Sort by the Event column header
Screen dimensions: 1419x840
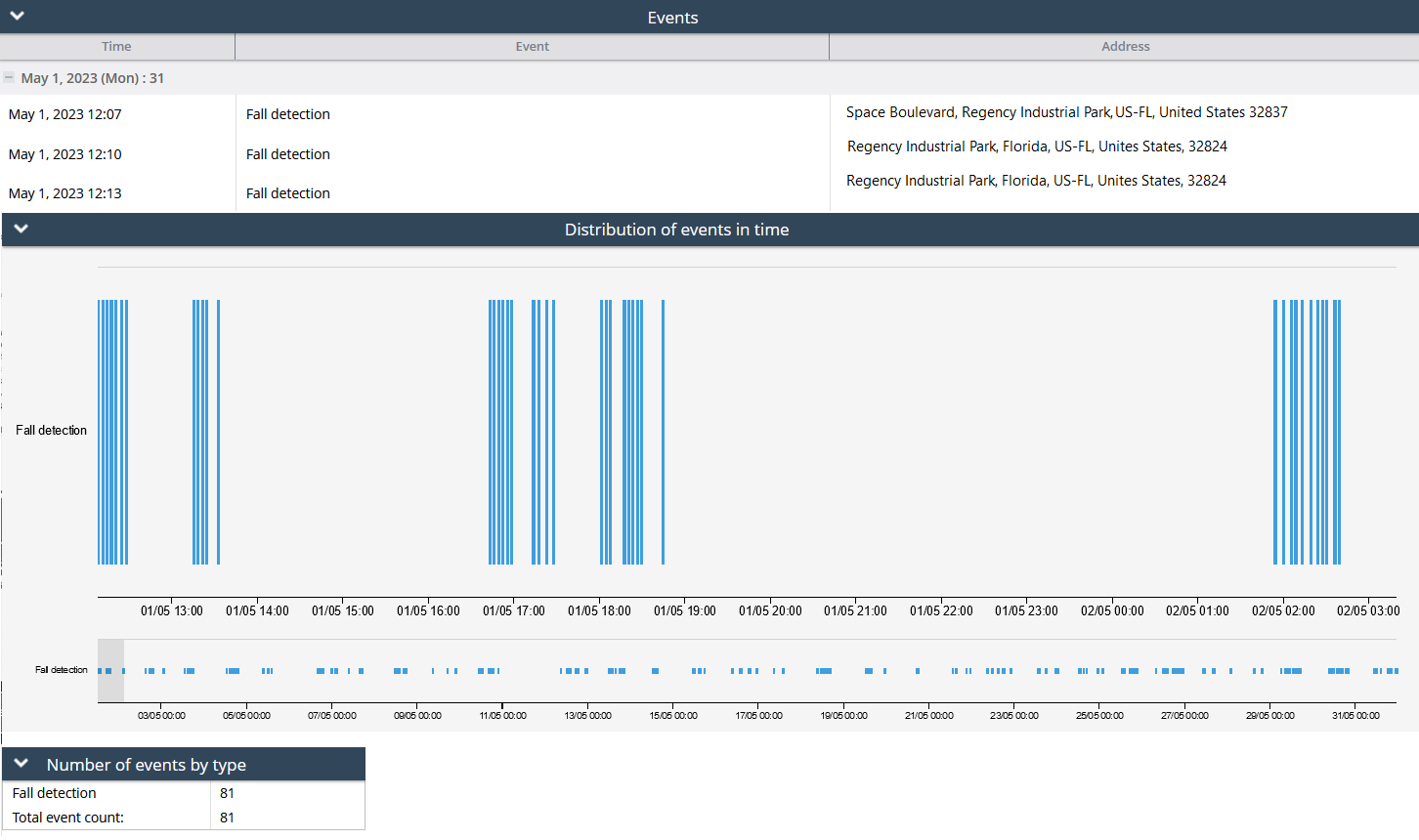tap(533, 47)
